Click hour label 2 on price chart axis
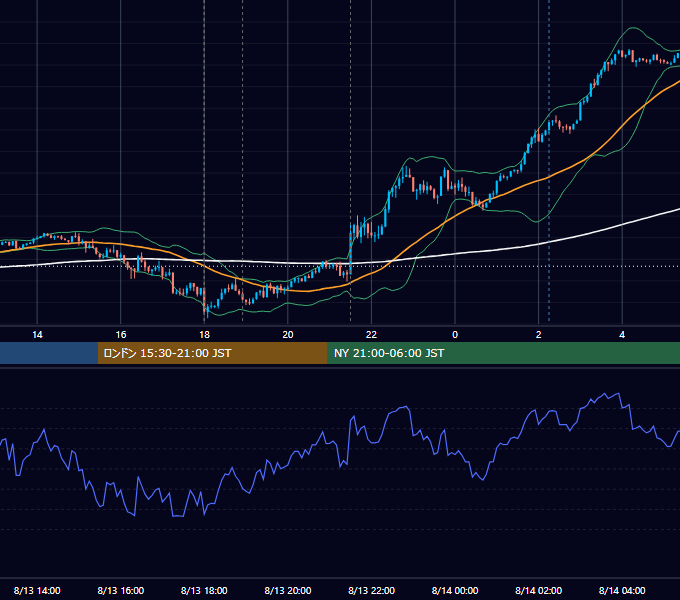 click(x=539, y=335)
